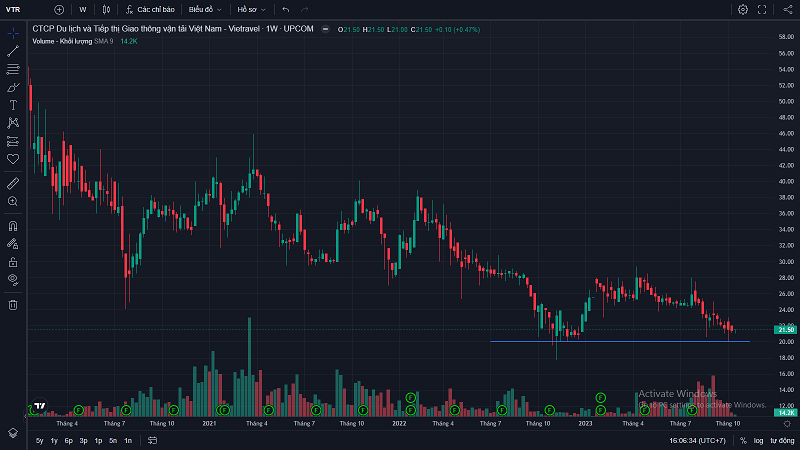Open the W timeframe interval dropdown
Screen dimensions: 800x450
tap(83, 9)
